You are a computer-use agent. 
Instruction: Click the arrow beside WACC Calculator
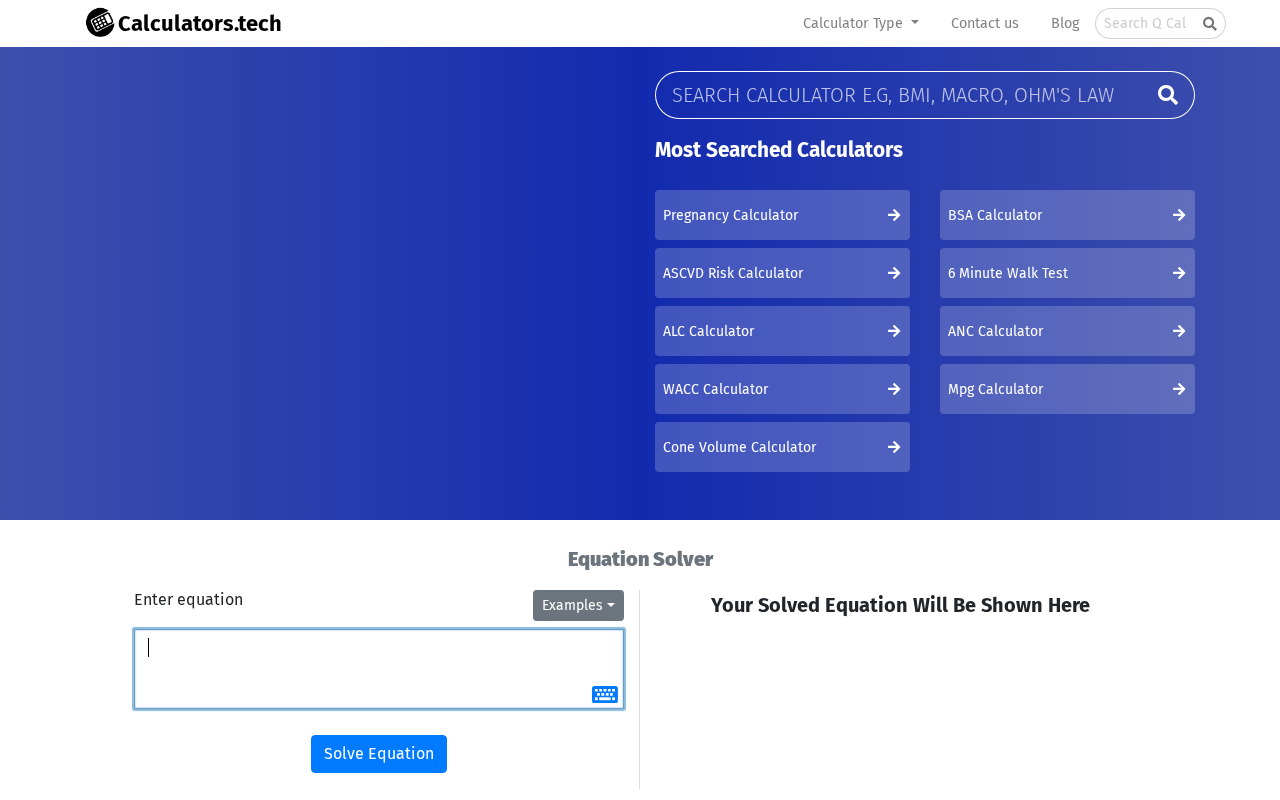click(x=894, y=389)
